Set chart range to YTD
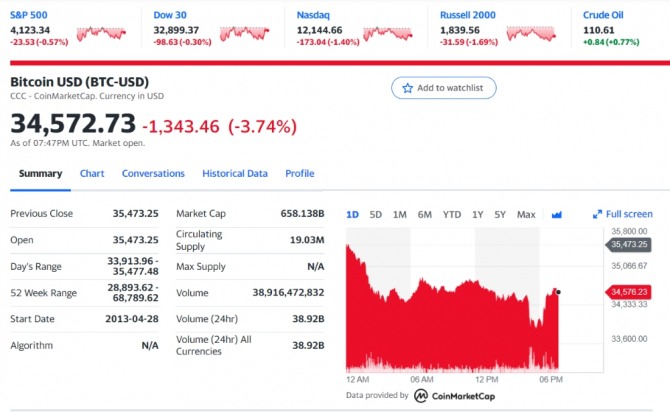 [452, 214]
